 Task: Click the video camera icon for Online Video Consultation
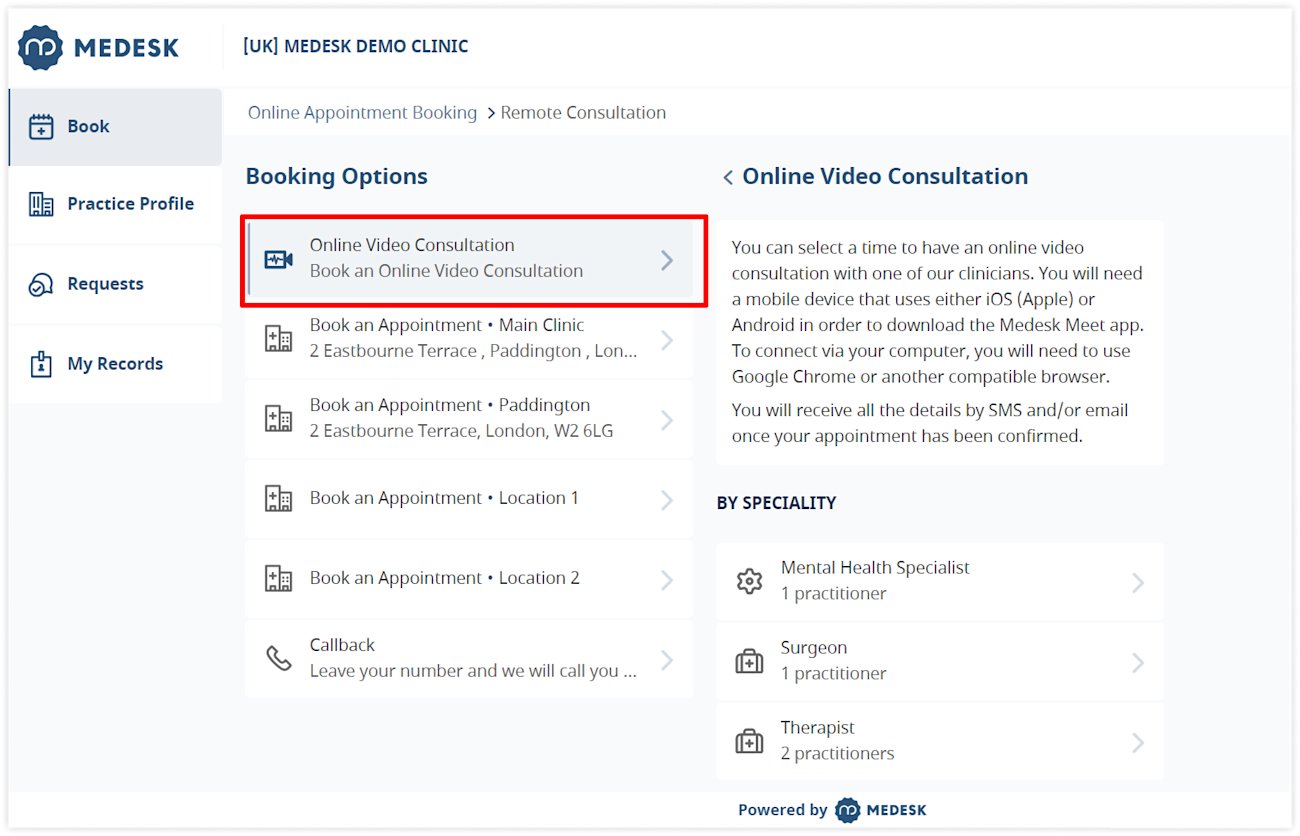277,257
